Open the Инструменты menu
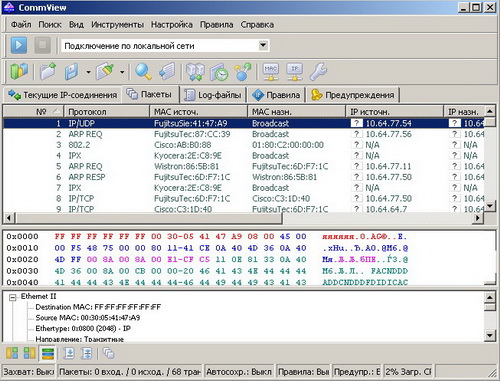500x381 pixels. (x=117, y=25)
